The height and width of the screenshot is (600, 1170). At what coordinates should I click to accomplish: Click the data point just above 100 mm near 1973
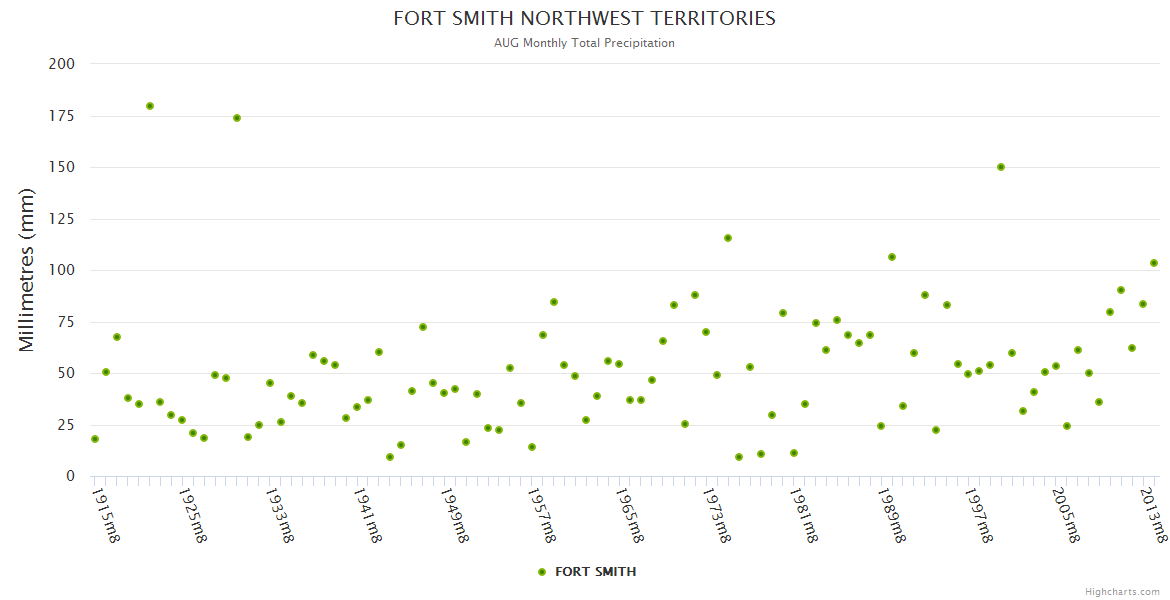(728, 238)
